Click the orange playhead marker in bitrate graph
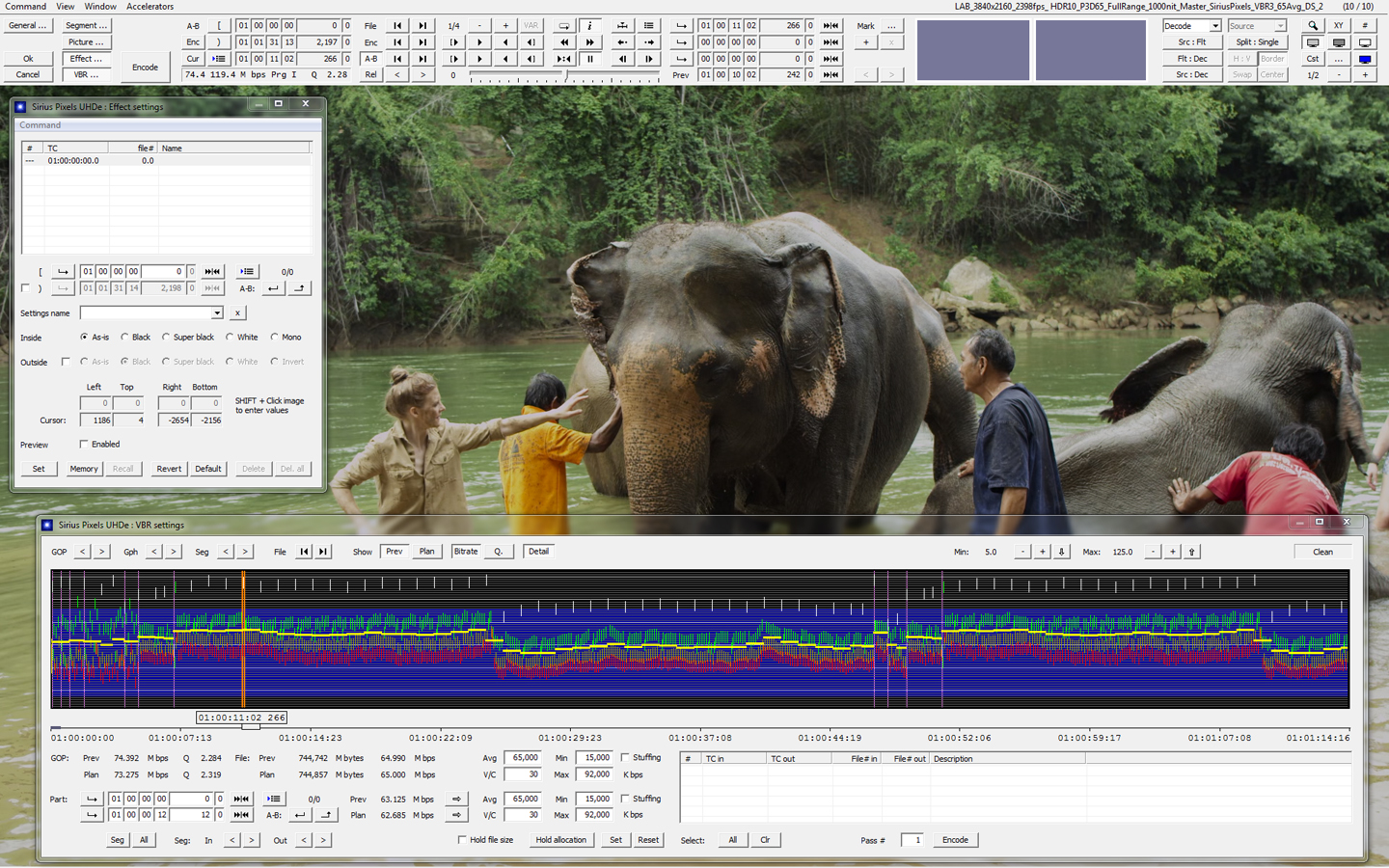Viewport: 1389px width, 868px height. (x=243, y=638)
